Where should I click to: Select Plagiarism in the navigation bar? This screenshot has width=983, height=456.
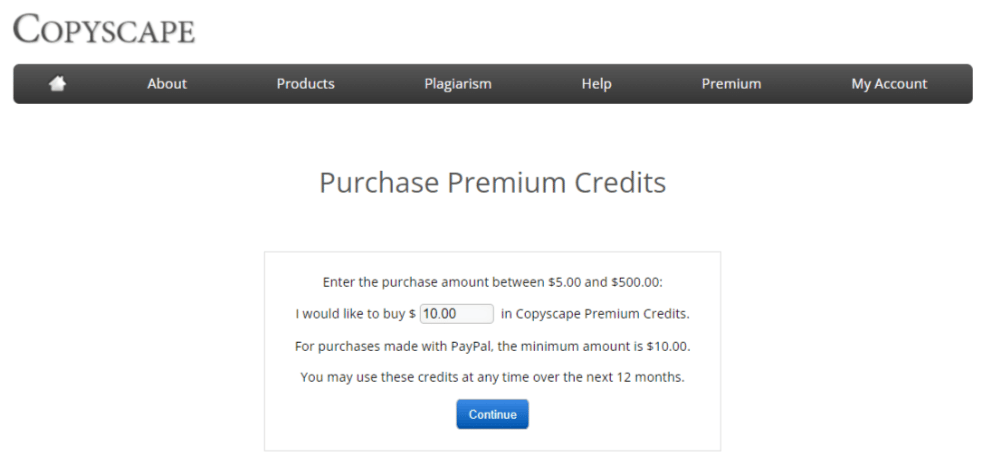(x=458, y=84)
